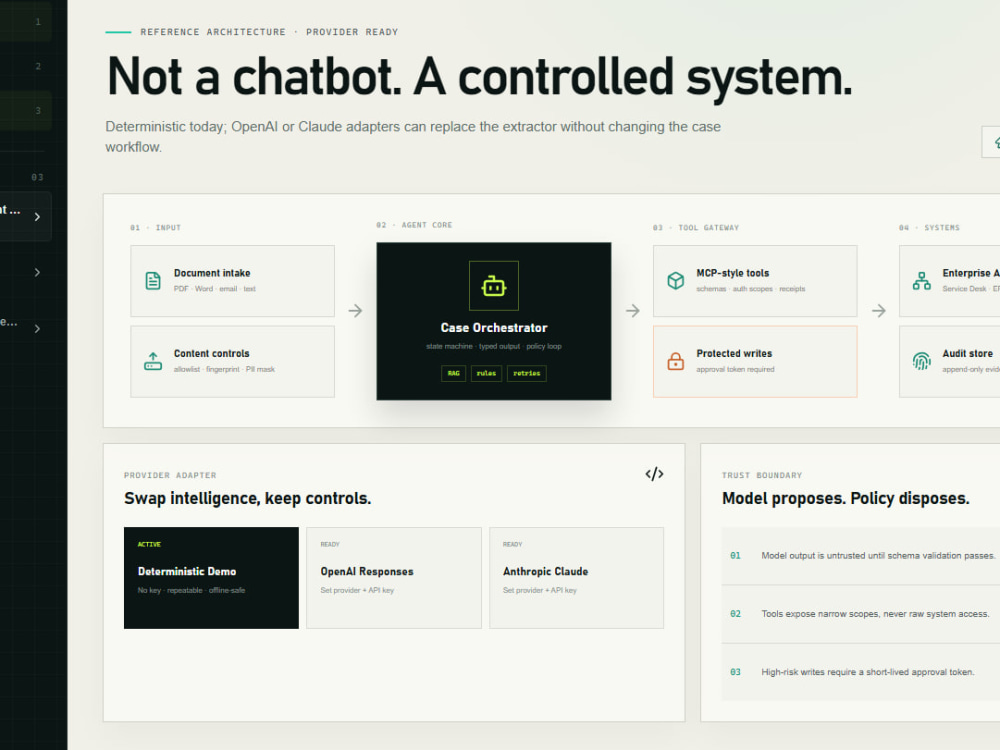The width and height of the screenshot is (1000, 750).
Task: Click the 'ACTIVE' status label
Action: click(149, 544)
